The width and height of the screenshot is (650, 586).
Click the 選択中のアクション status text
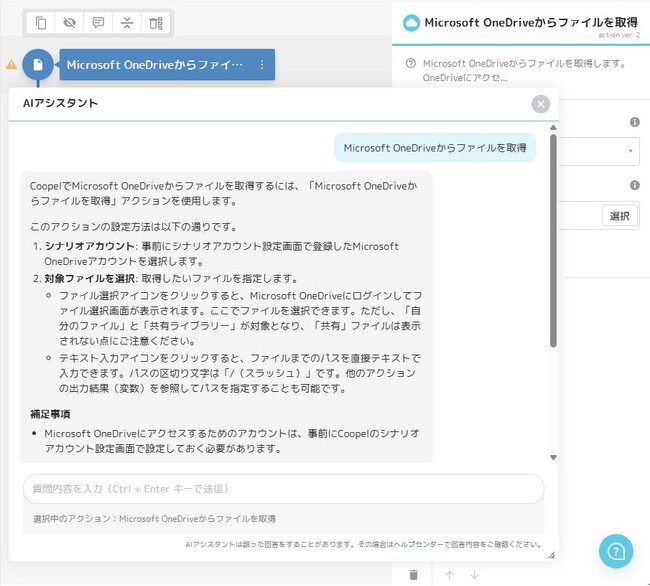[154, 519]
